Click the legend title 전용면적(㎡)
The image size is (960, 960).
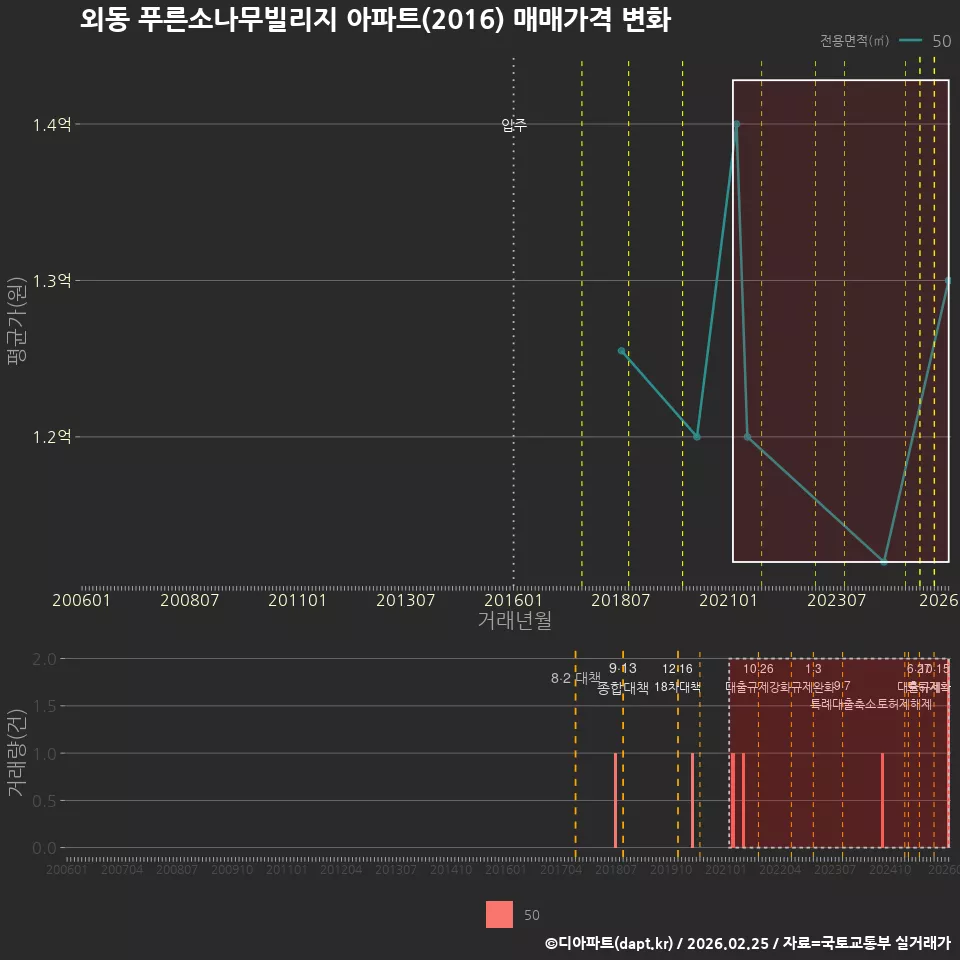pyautogui.click(x=855, y=40)
